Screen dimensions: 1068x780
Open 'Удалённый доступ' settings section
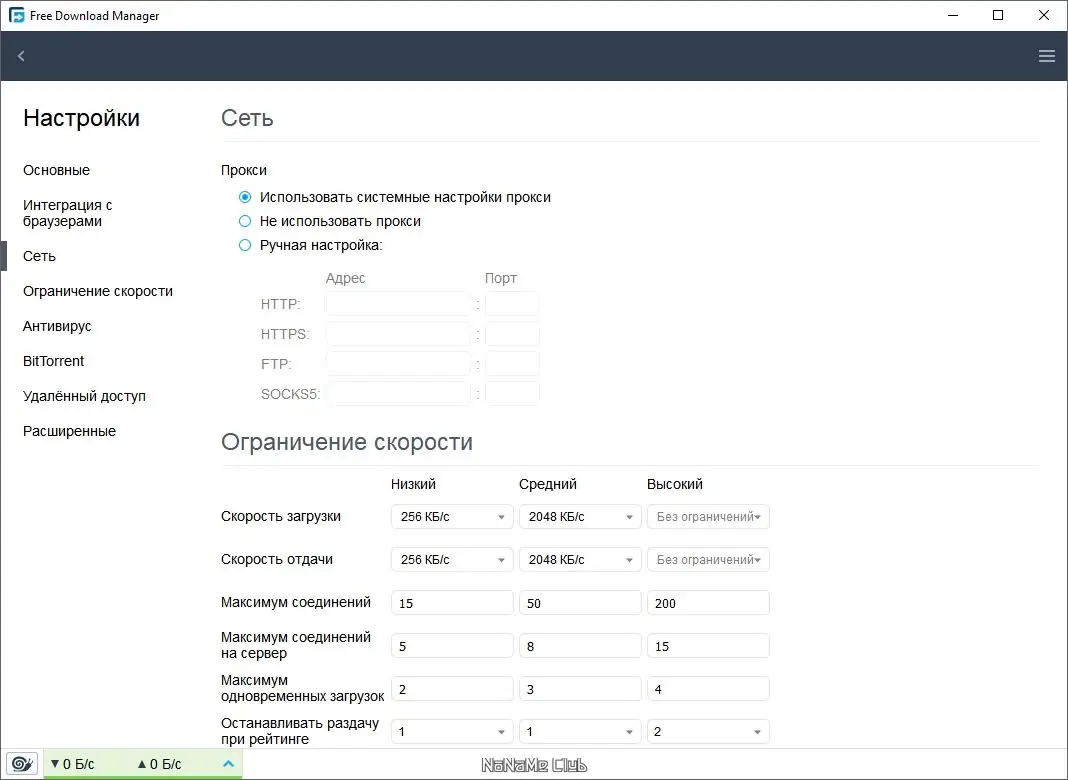tap(84, 396)
